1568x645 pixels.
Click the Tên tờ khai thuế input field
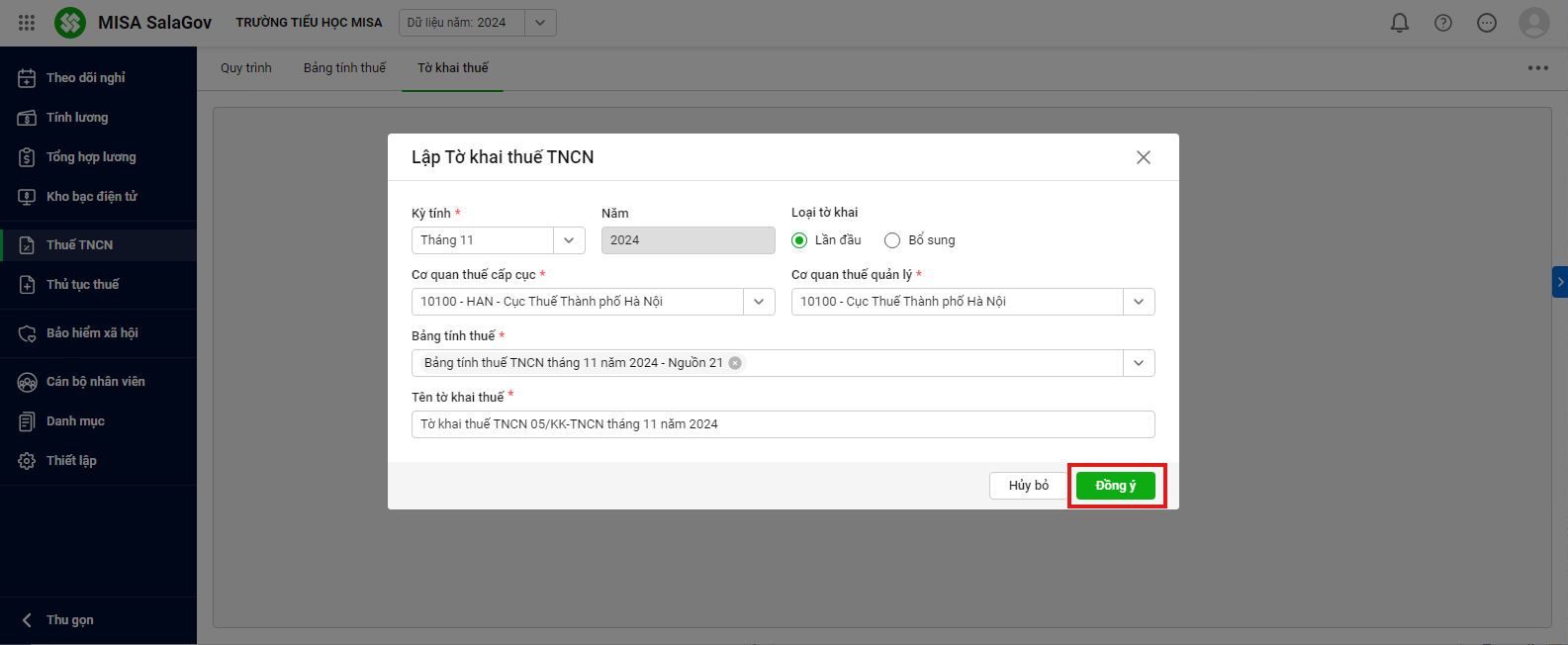click(782, 424)
